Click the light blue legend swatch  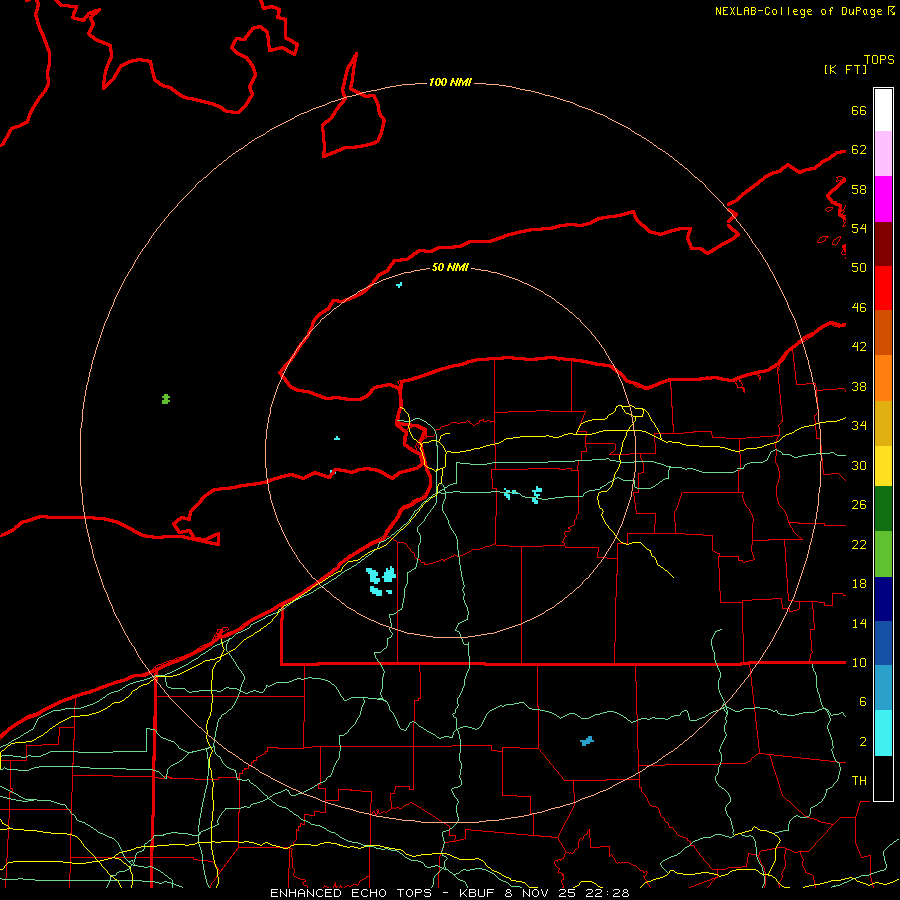(883, 688)
